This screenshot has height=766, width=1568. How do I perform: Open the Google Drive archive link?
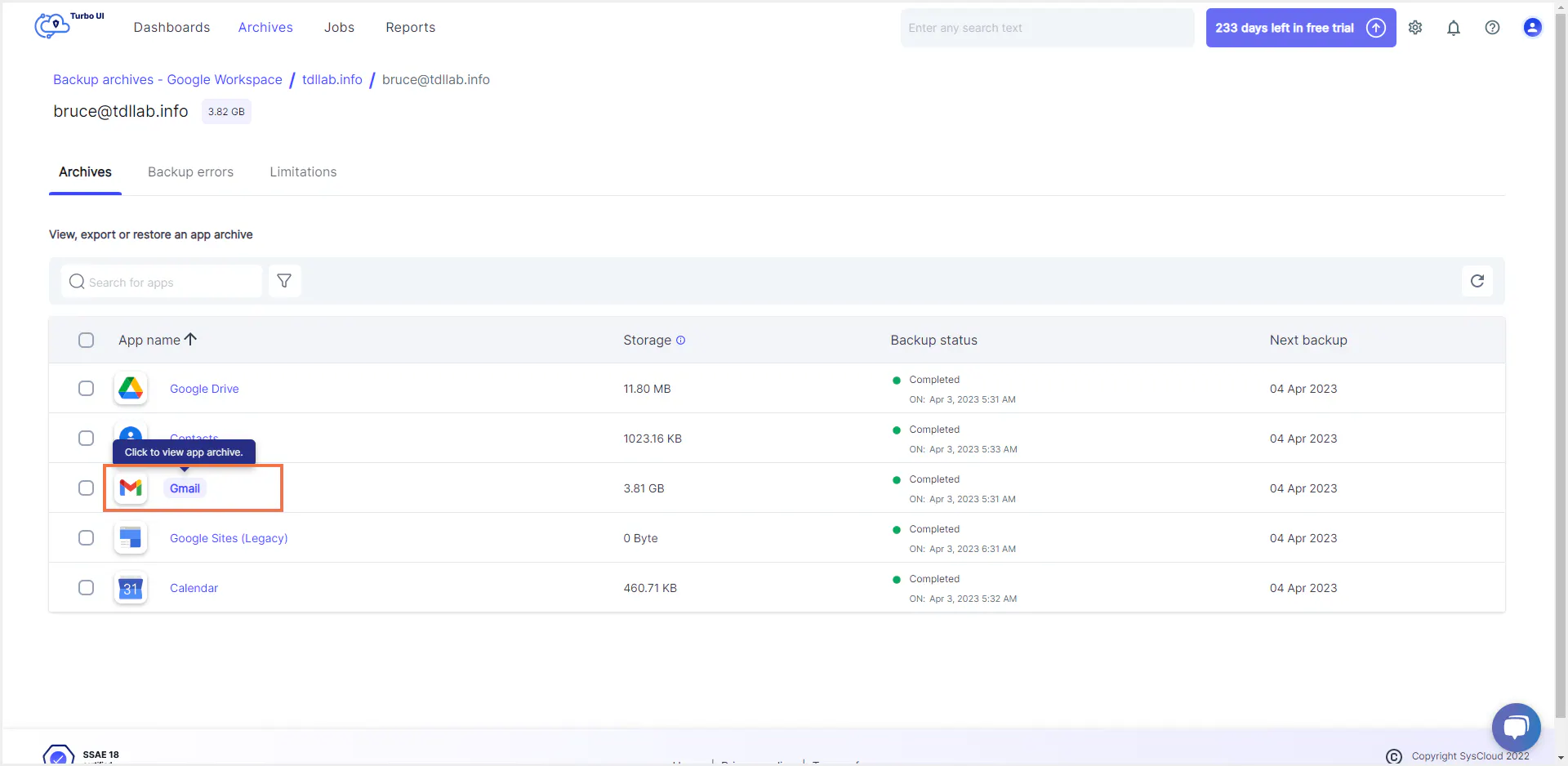204,389
